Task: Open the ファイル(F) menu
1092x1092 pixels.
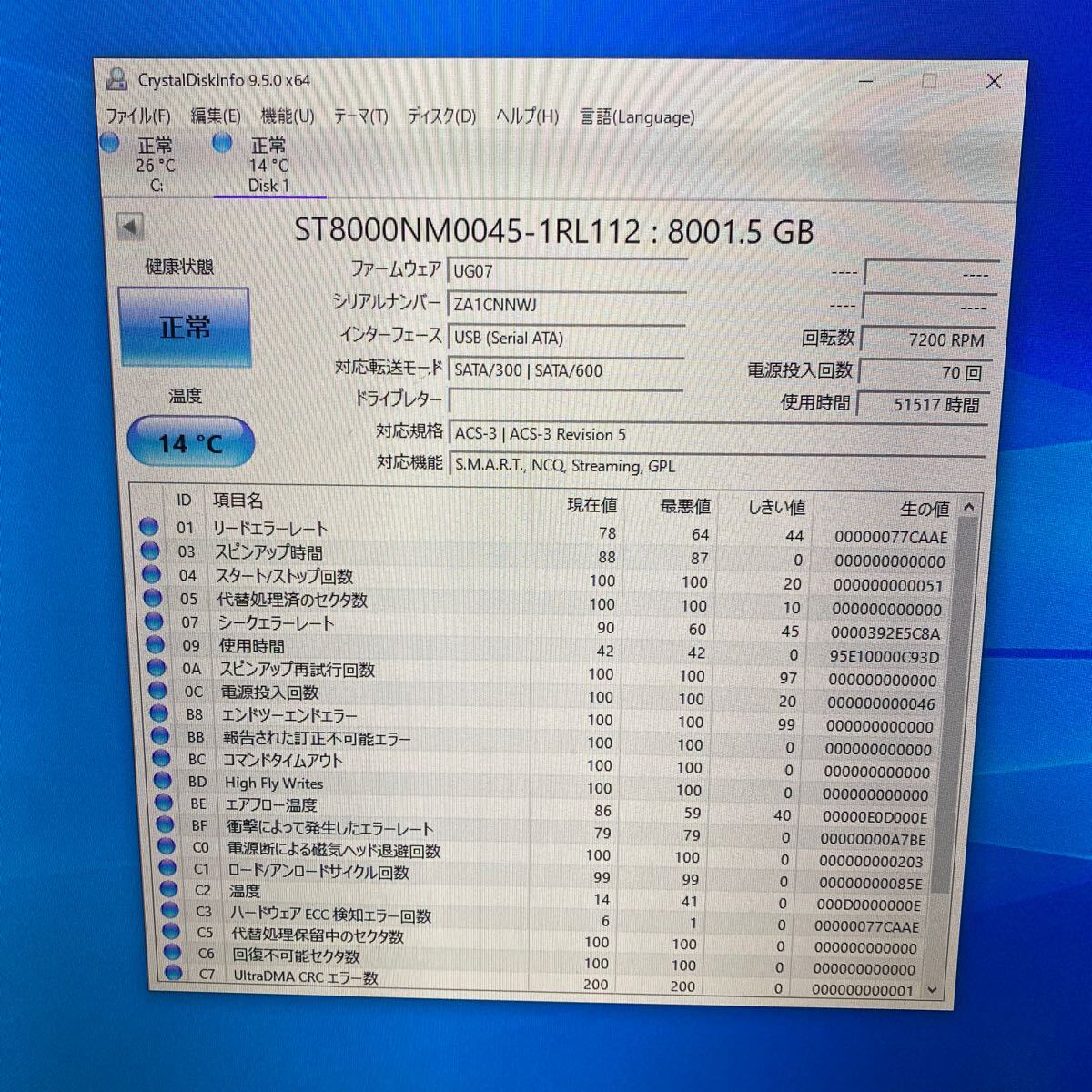Action: click(138, 116)
